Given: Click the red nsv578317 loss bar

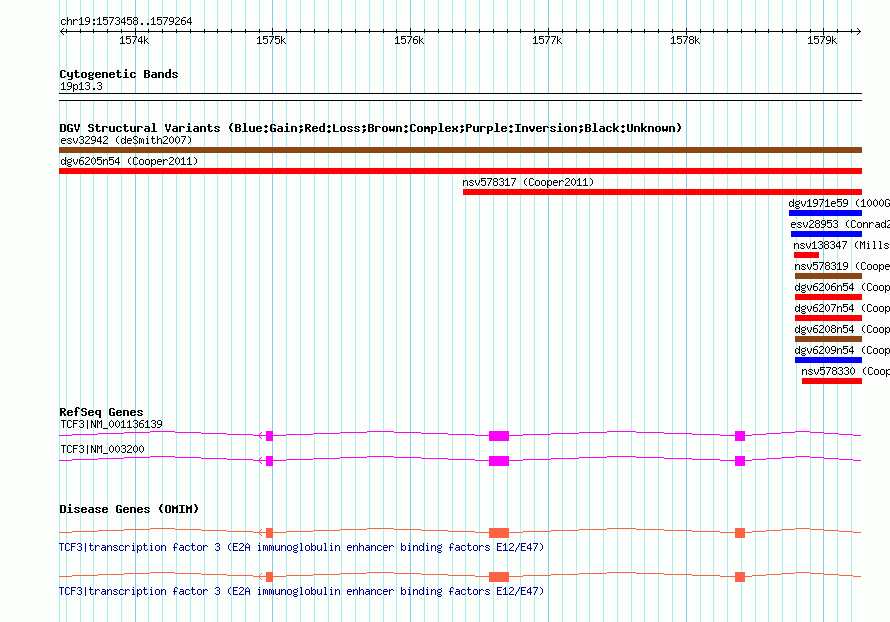Looking at the screenshot, I should (662, 192).
